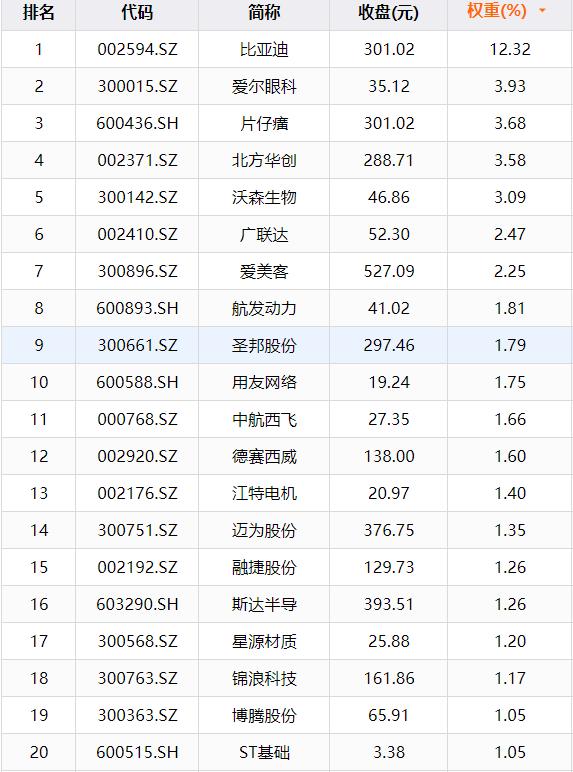Screen dimensions: 573x772
Task: Open stock code 002594.SZ
Action: 137,49
